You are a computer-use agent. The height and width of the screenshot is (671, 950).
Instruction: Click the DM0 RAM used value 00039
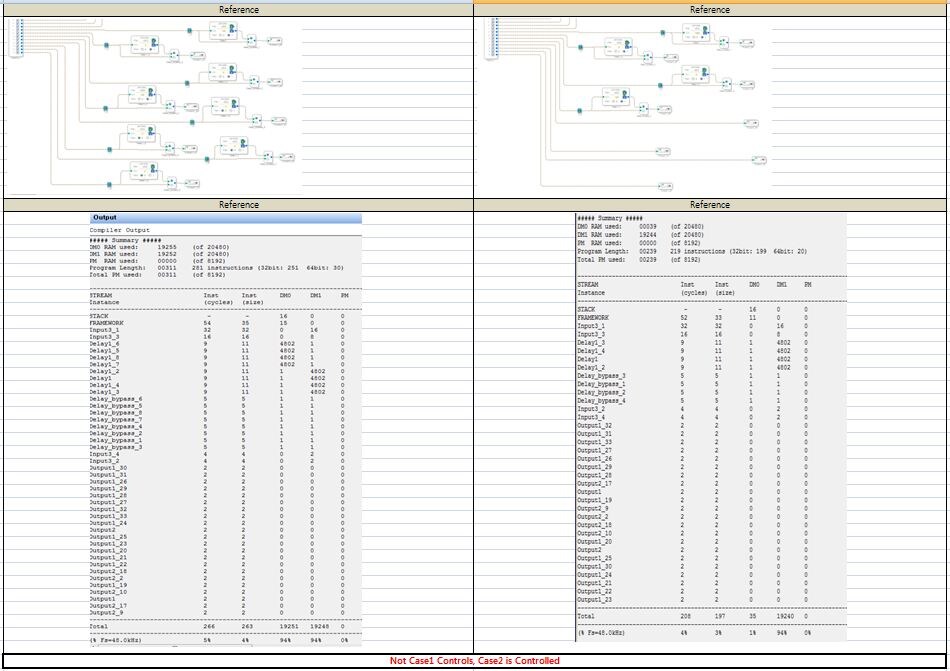click(x=648, y=226)
